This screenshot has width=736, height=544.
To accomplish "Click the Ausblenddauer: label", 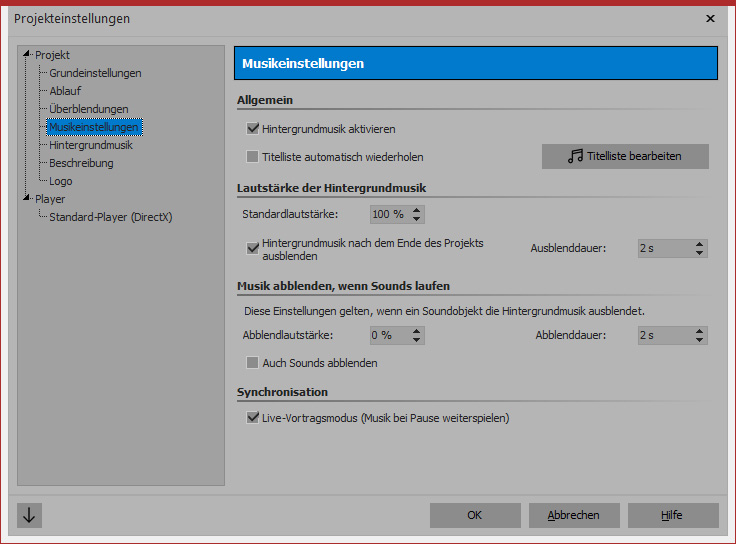I will (568, 248).
